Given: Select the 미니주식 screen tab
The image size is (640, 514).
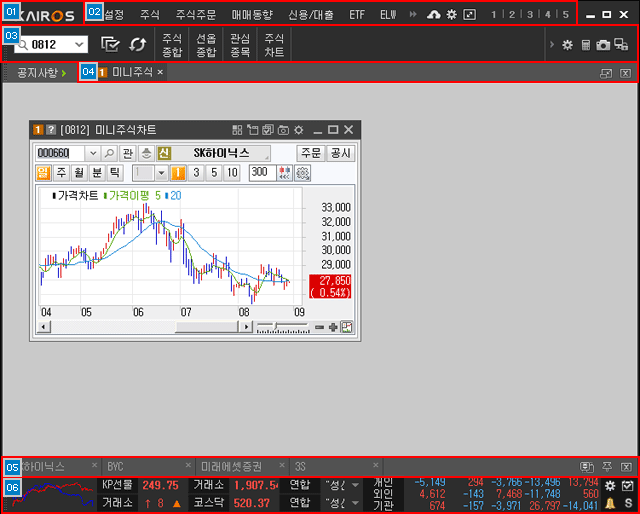Looking at the screenshot, I should [x=132, y=72].
